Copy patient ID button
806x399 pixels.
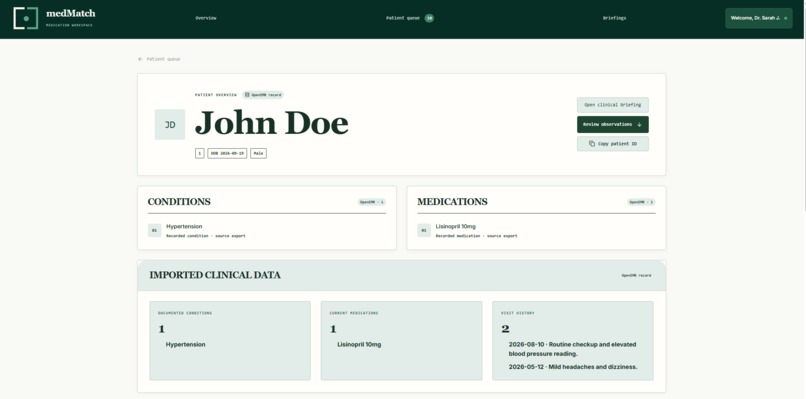click(x=613, y=144)
